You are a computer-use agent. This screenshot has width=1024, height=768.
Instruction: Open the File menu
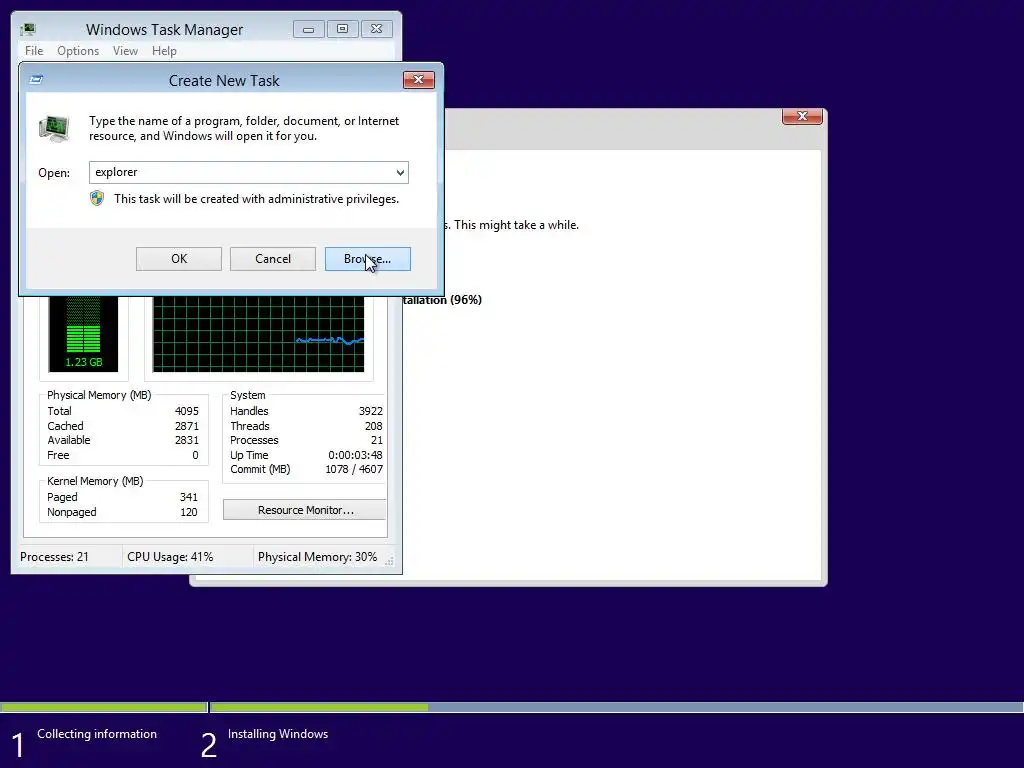pos(34,51)
